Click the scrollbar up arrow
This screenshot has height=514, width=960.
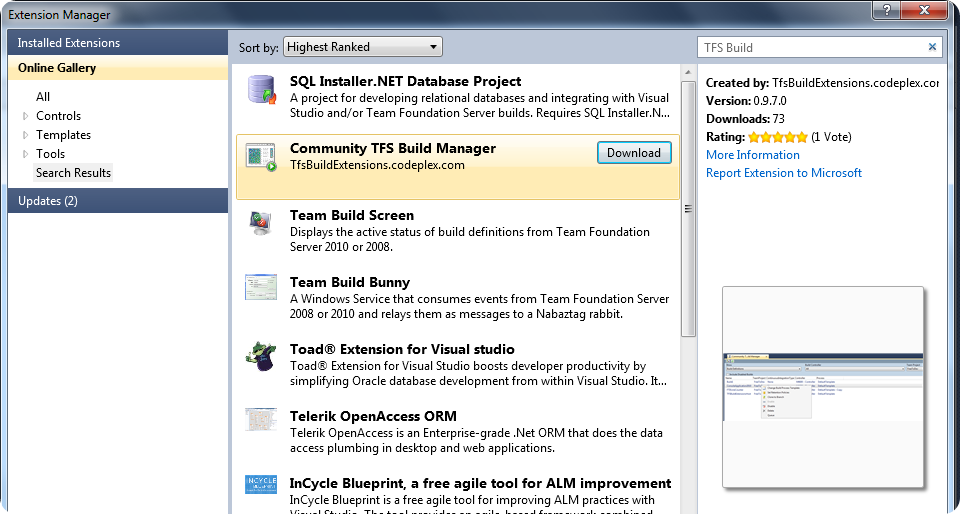click(688, 72)
